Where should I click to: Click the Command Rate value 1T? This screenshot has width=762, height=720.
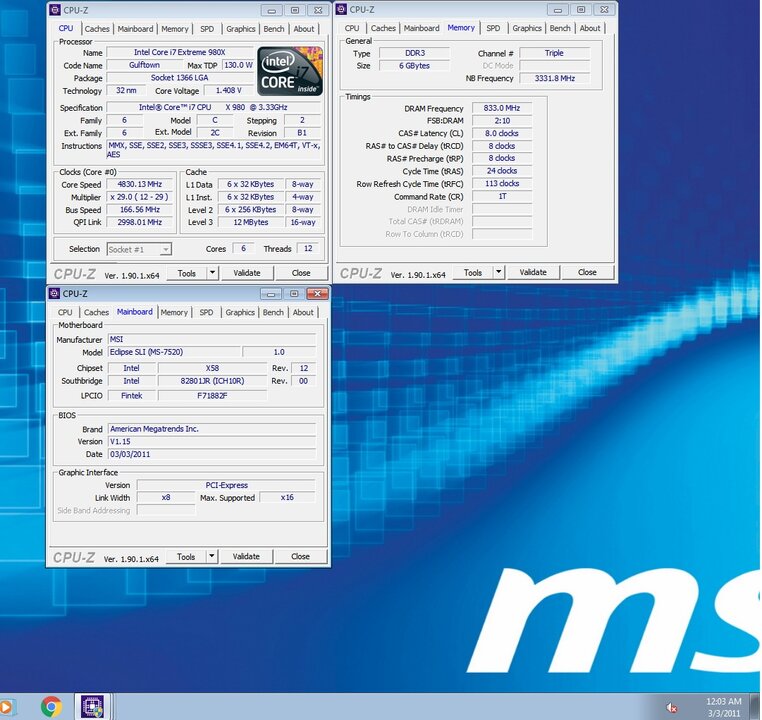point(502,196)
